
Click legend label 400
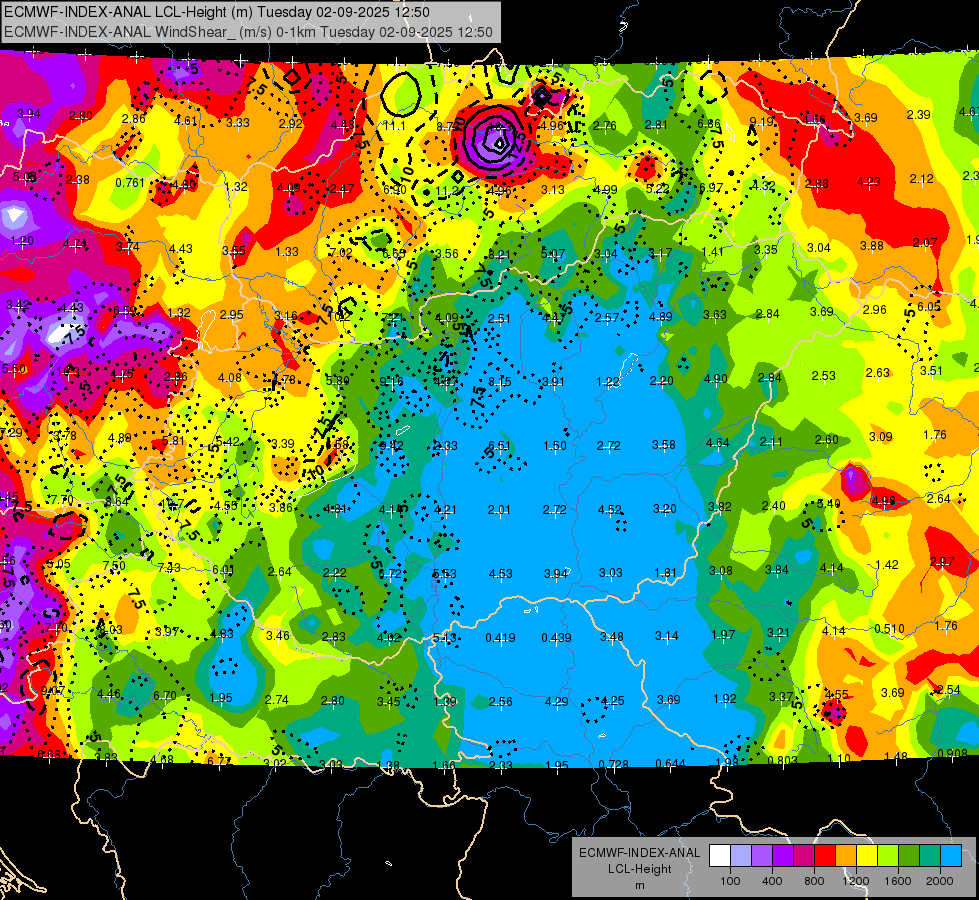click(x=772, y=881)
